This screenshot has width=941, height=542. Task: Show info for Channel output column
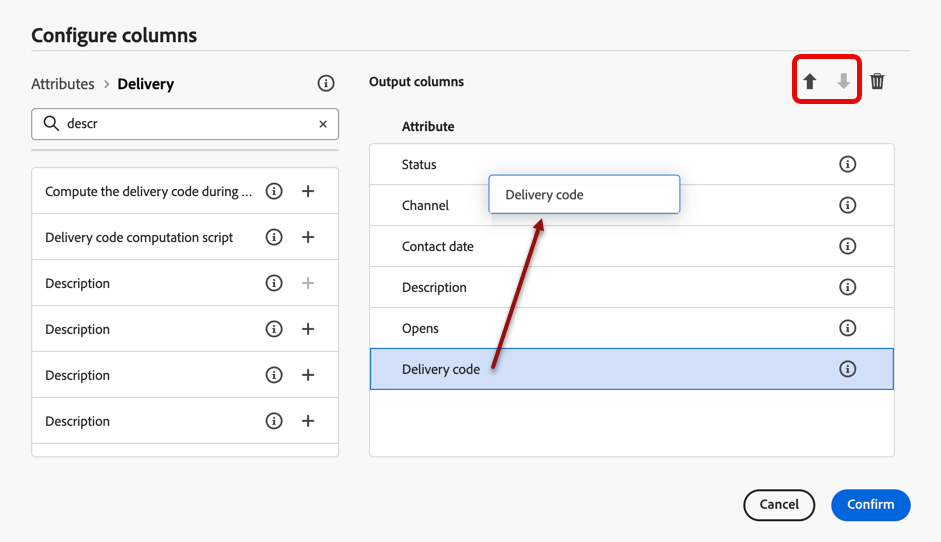(848, 205)
